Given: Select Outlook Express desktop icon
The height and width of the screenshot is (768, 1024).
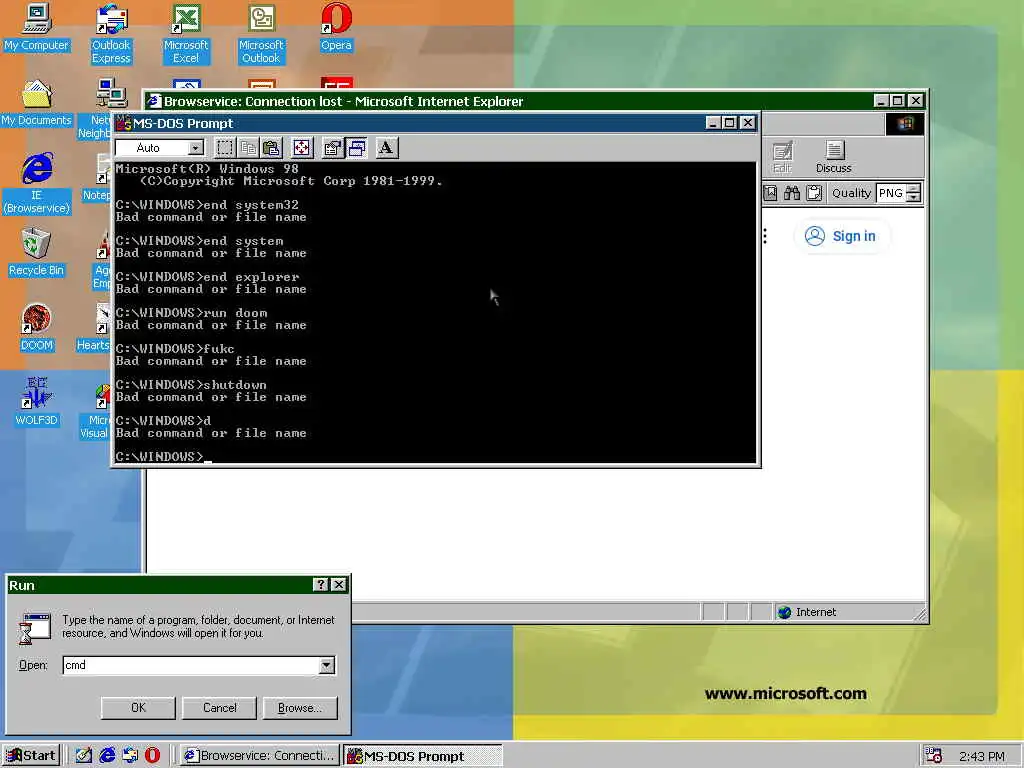Looking at the screenshot, I should pyautogui.click(x=111, y=34).
